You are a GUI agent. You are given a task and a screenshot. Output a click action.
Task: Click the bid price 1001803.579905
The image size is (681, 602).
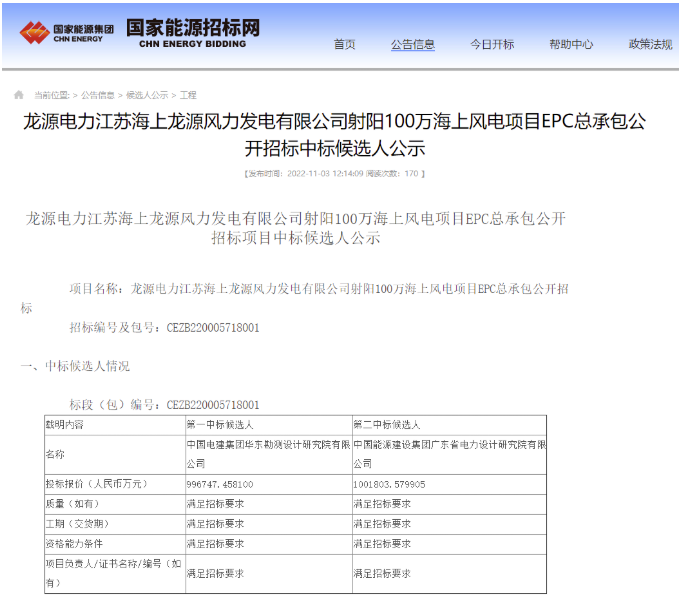coord(389,484)
